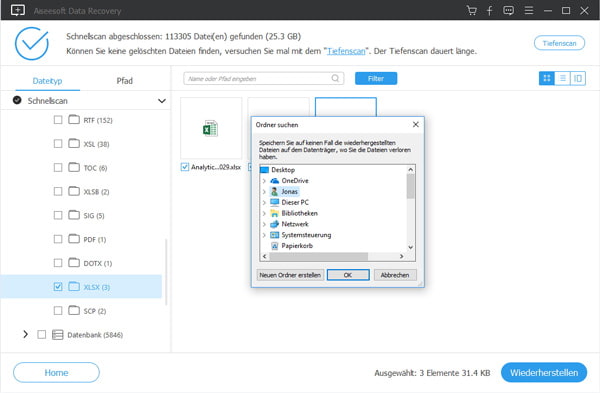Click the XLSX folder icon

[74, 286]
